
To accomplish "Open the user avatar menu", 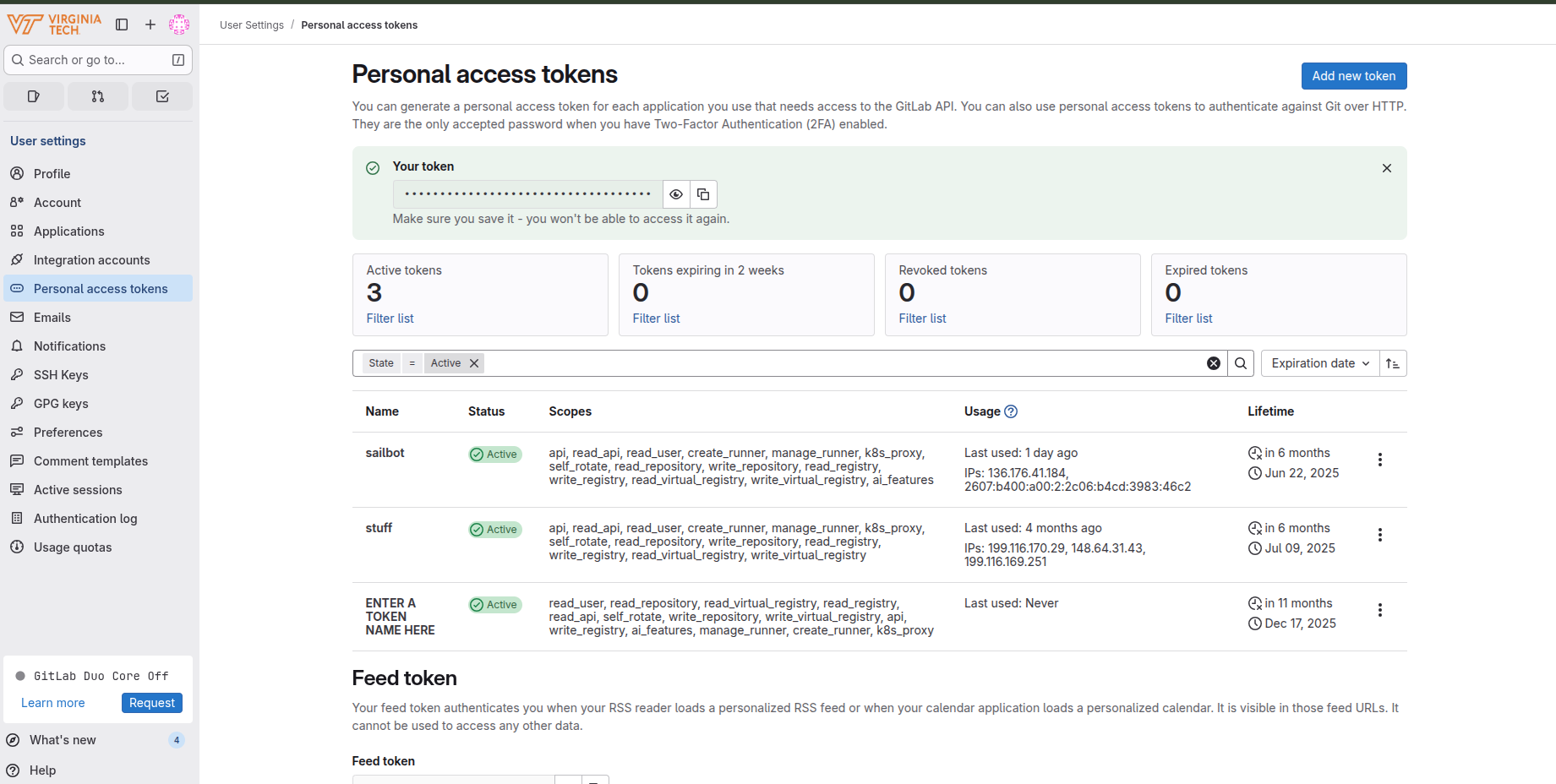I will point(179,24).
